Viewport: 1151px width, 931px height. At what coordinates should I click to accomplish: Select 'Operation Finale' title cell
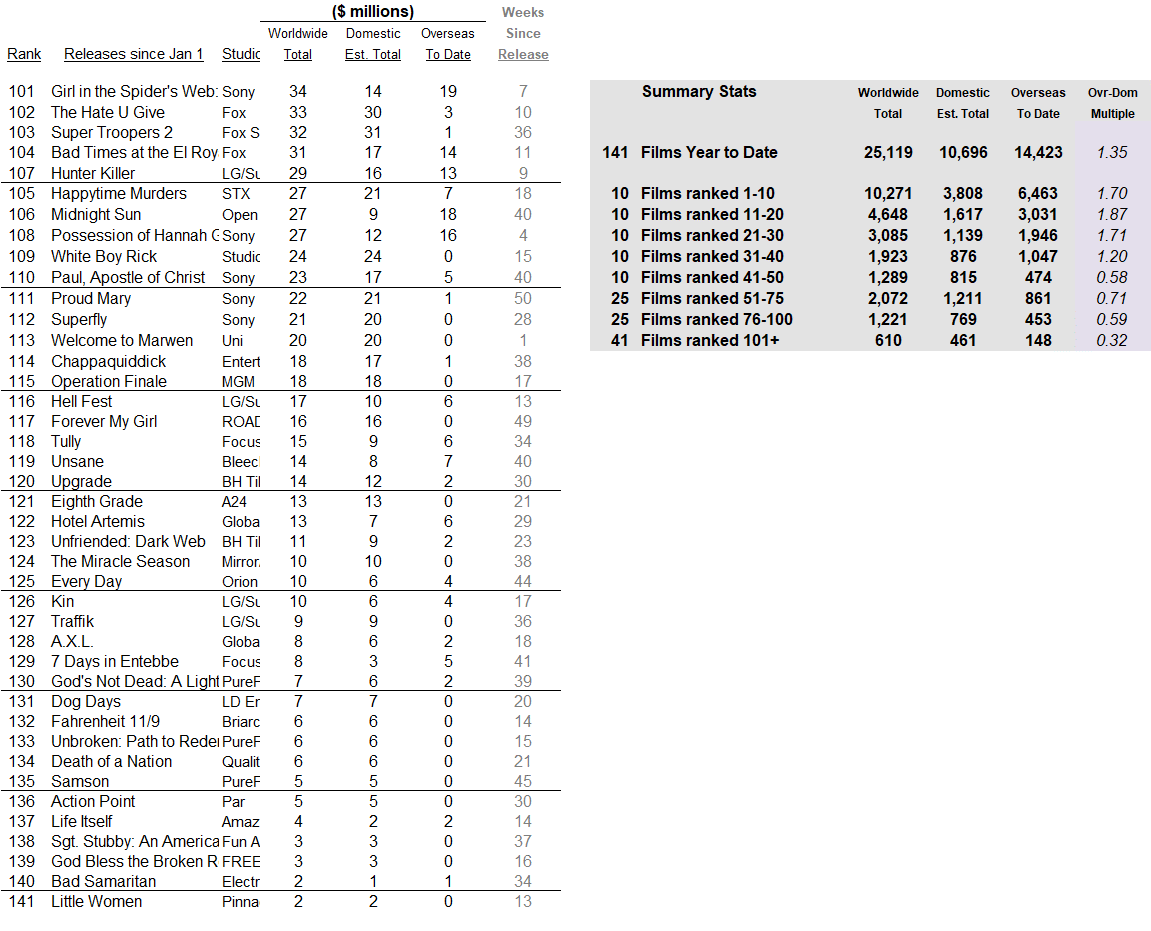pyautogui.click(x=109, y=382)
